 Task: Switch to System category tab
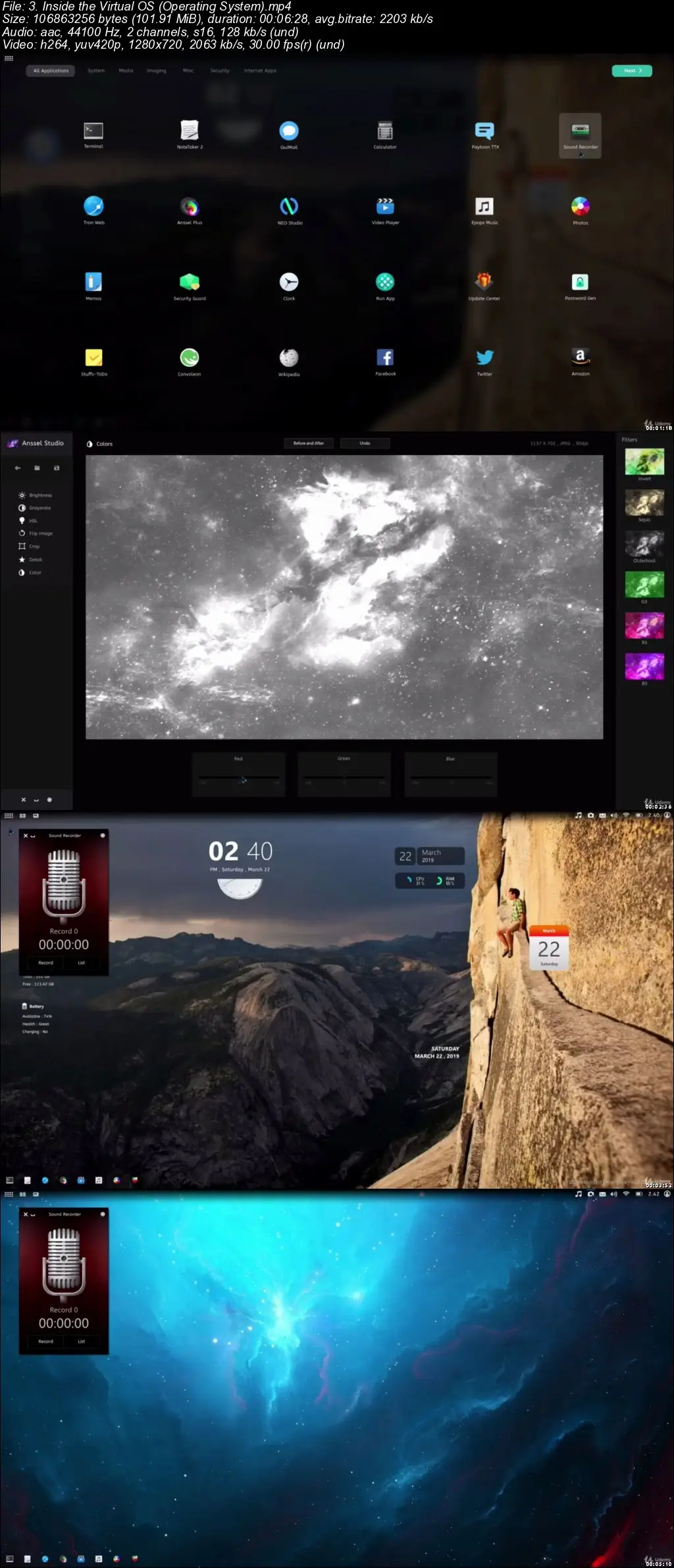tap(96, 70)
